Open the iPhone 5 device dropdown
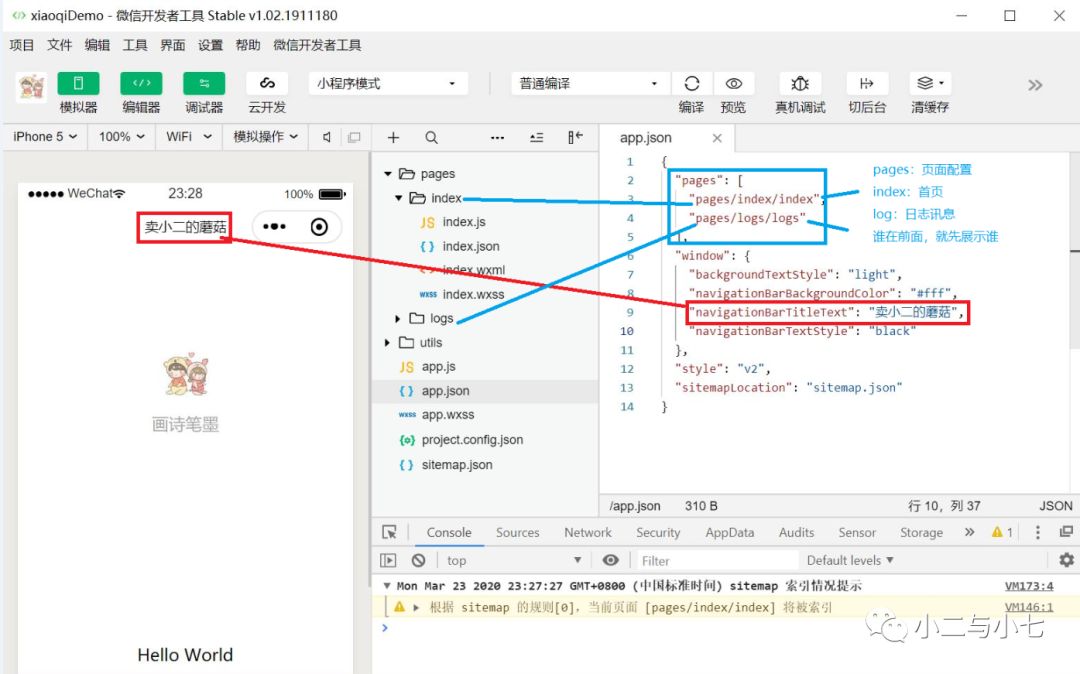Viewport: 1080px width, 674px height. pos(45,136)
